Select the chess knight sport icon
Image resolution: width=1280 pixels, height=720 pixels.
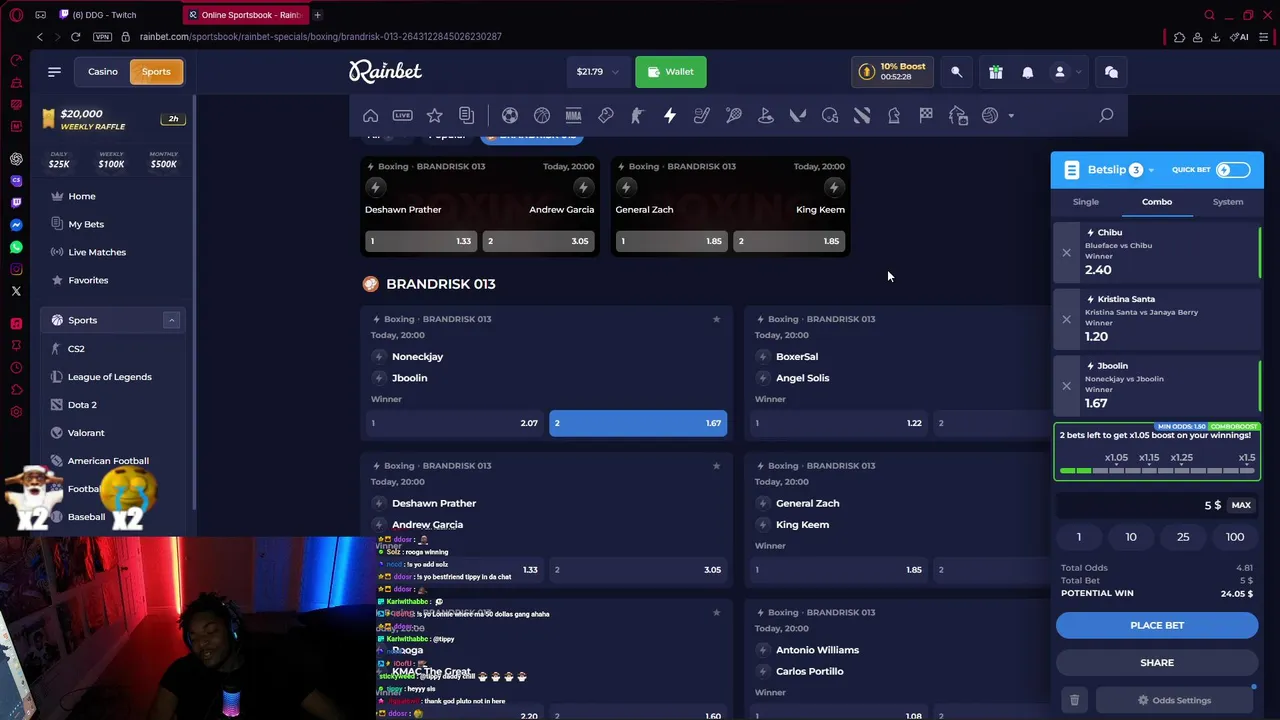(x=894, y=116)
